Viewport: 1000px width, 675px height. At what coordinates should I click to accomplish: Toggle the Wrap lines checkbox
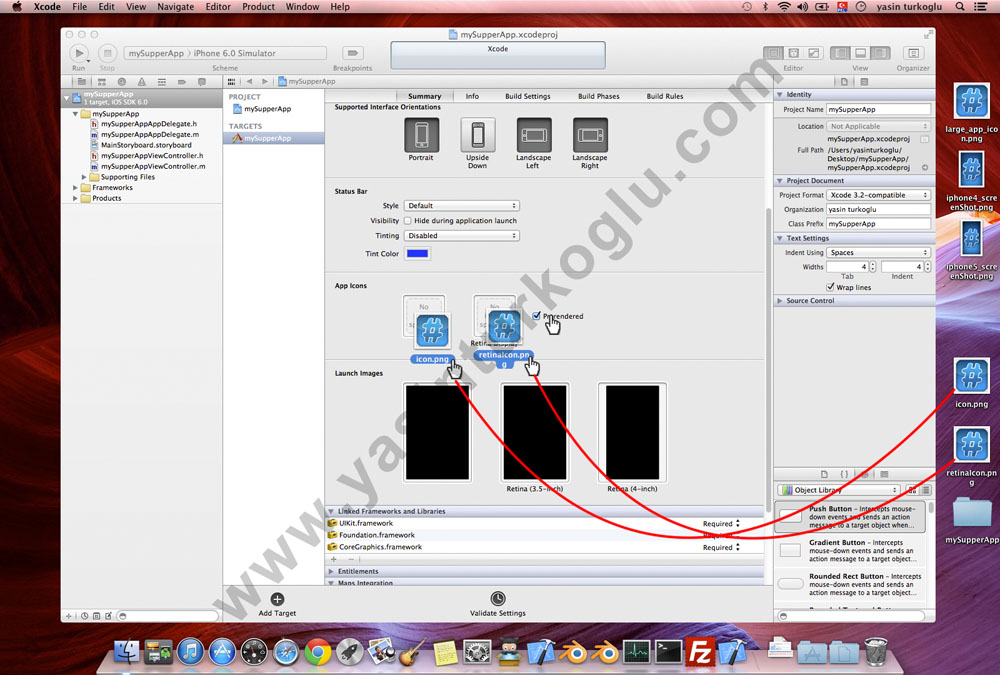click(830, 287)
